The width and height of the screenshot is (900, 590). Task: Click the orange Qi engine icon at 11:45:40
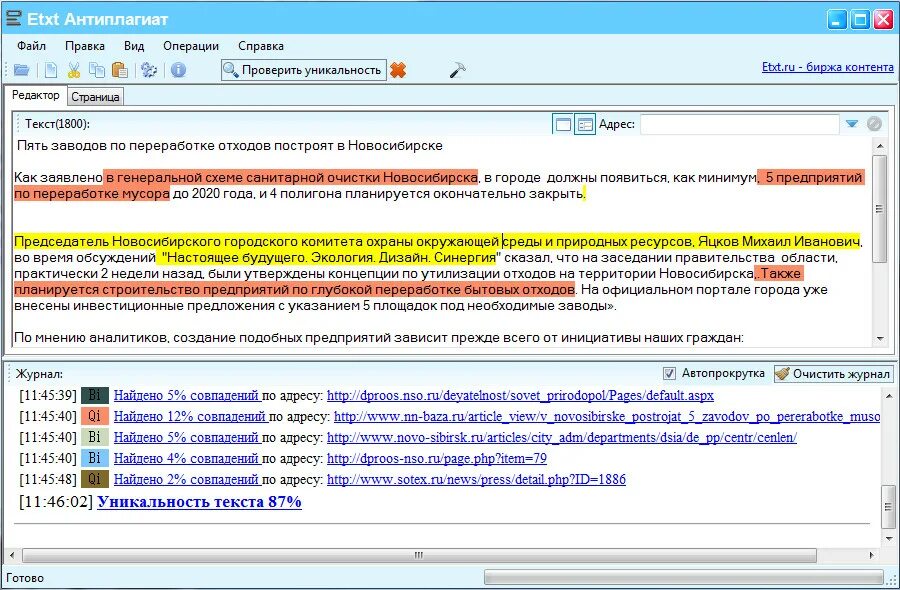(95, 416)
